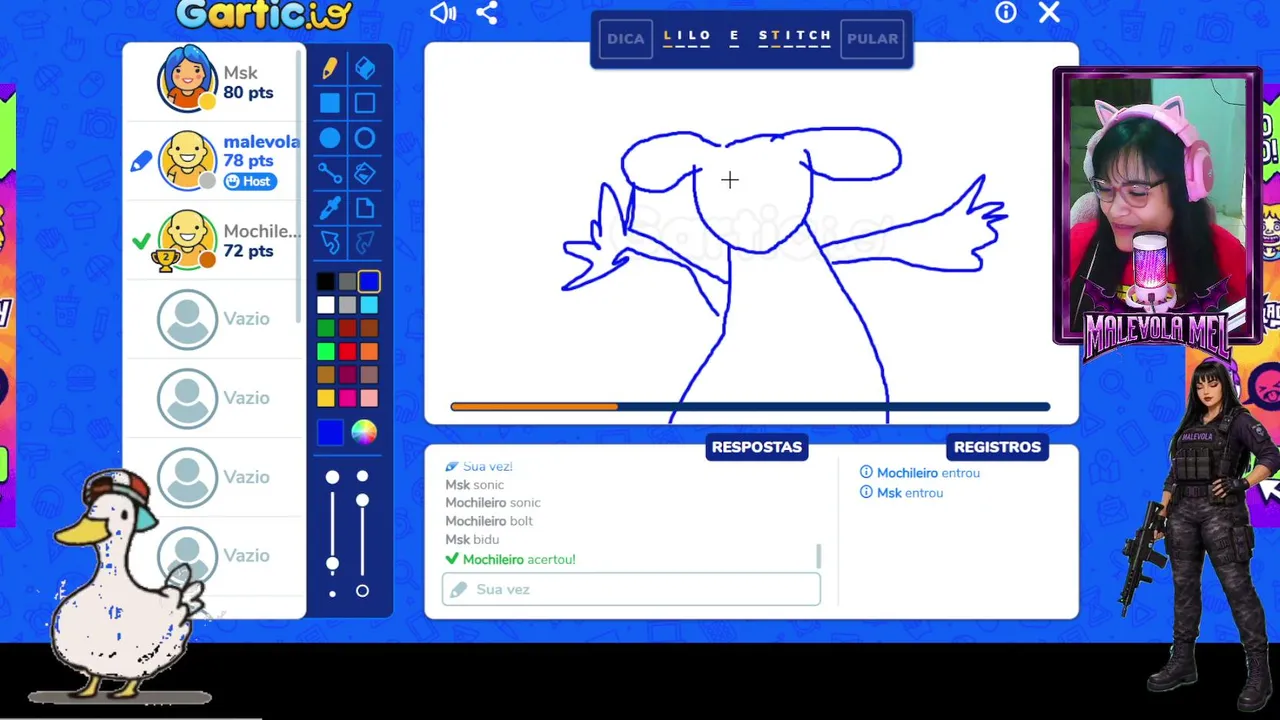Screen dimensions: 1280x720
Task: Pick the bright green color swatch
Action: point(325,351)
